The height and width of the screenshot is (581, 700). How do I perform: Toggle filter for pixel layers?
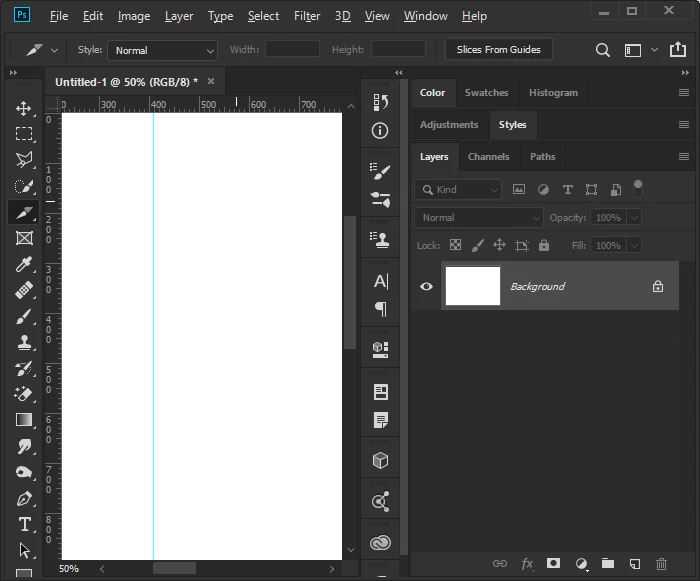(x=519, y=189)
